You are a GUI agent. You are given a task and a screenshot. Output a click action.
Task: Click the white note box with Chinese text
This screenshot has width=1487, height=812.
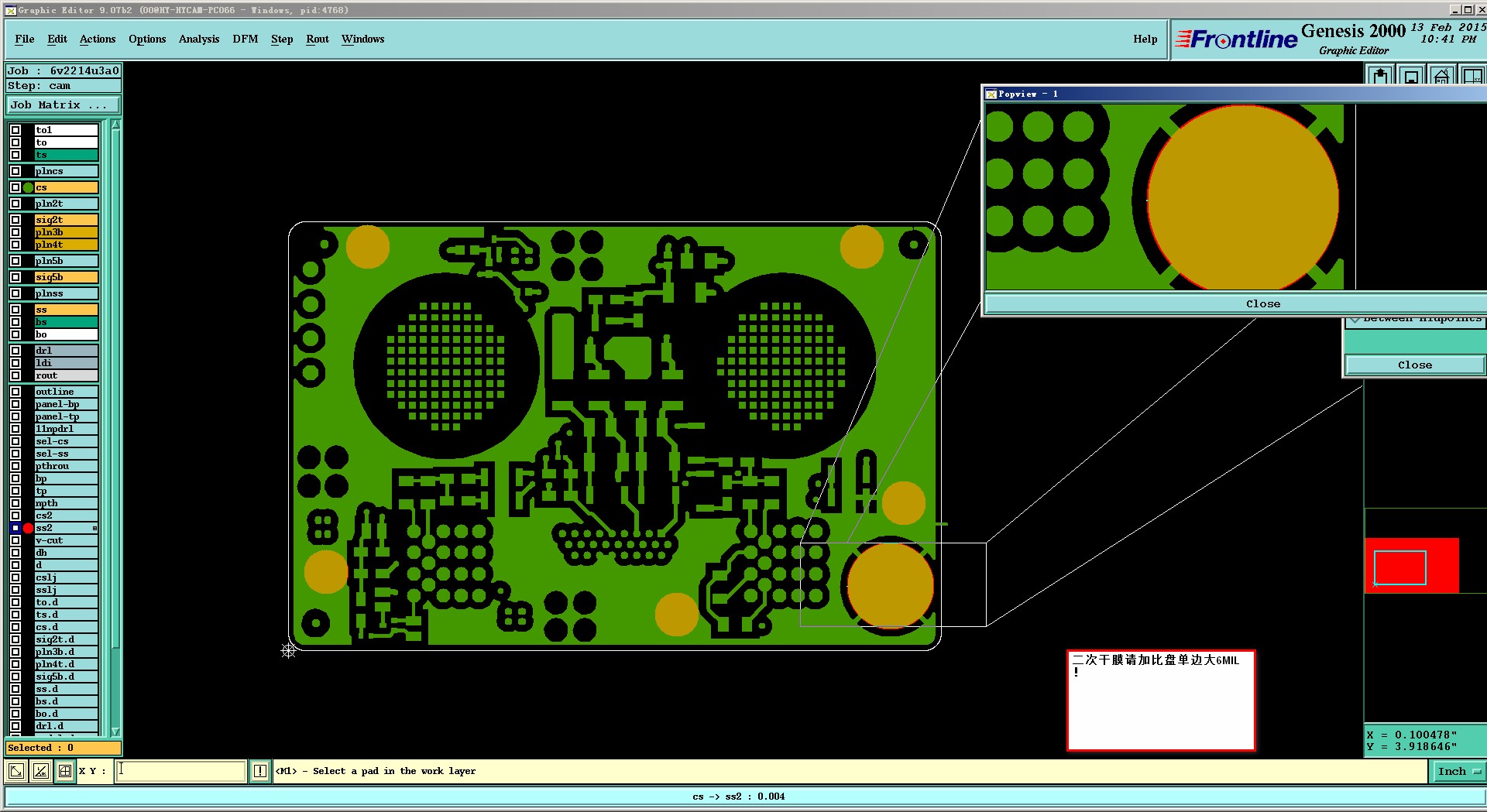click(1161, 701)
